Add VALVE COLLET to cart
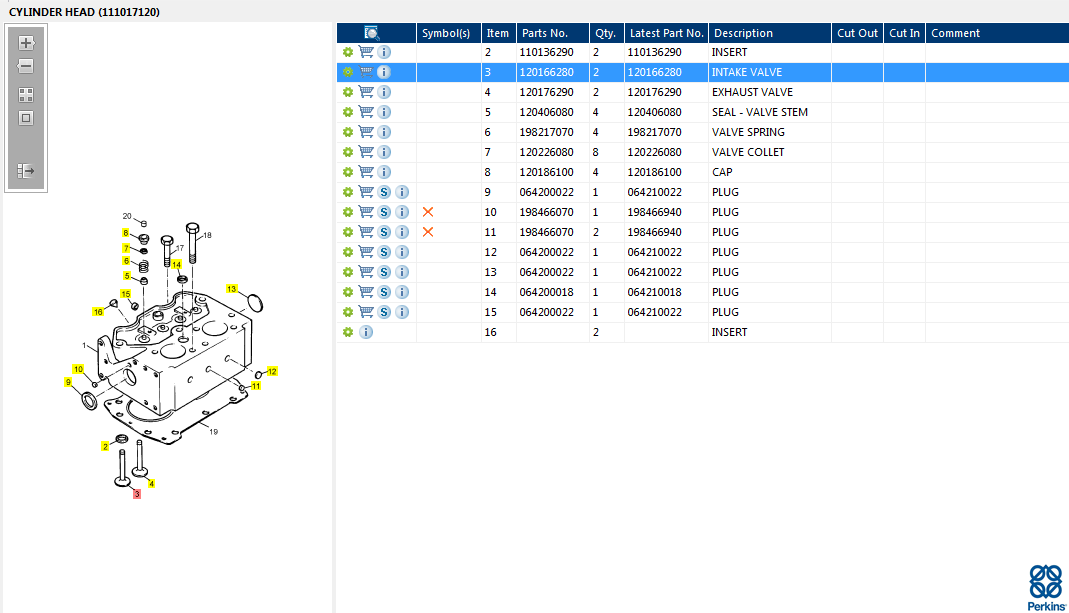 [366, 152]
